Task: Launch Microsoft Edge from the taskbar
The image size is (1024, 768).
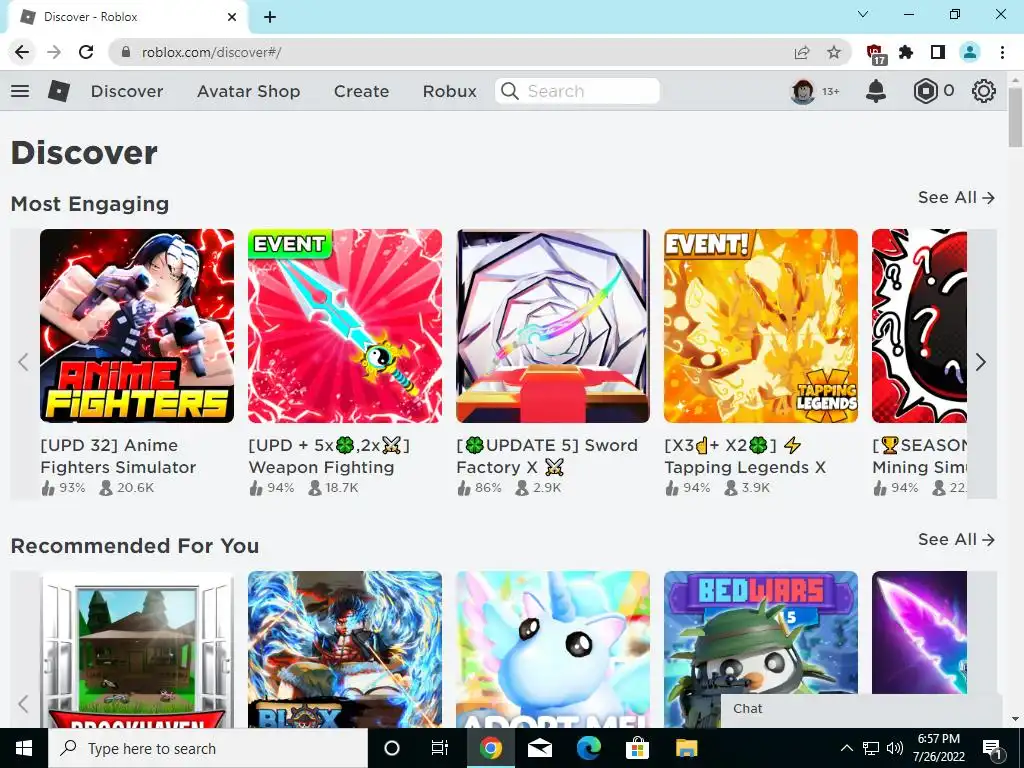Action: (x=588, y=748)
